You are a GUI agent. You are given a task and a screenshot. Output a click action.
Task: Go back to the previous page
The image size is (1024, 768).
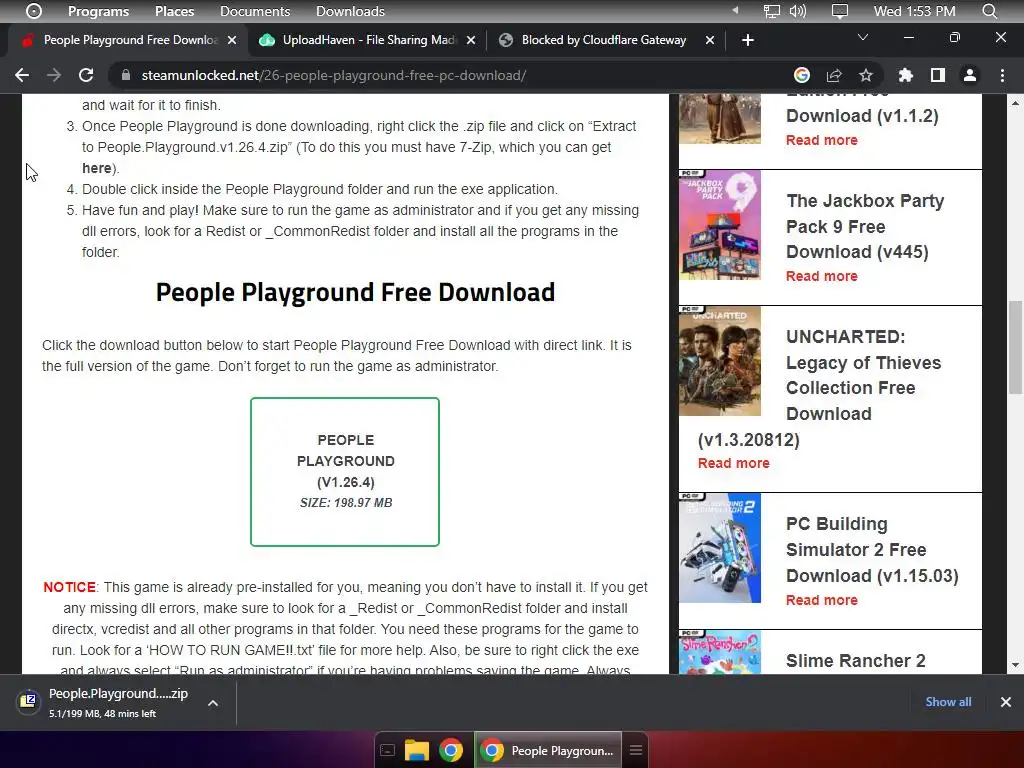click(x=22, y=75)
